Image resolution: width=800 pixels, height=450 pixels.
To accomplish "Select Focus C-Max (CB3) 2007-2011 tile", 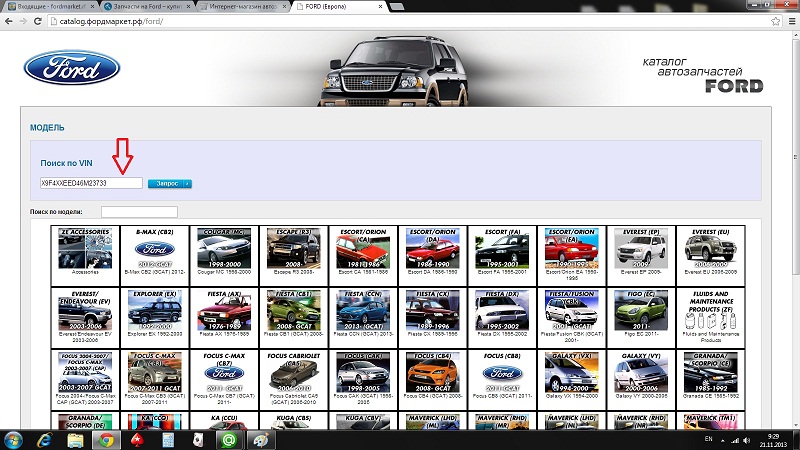I will click(x=155, y=380).
